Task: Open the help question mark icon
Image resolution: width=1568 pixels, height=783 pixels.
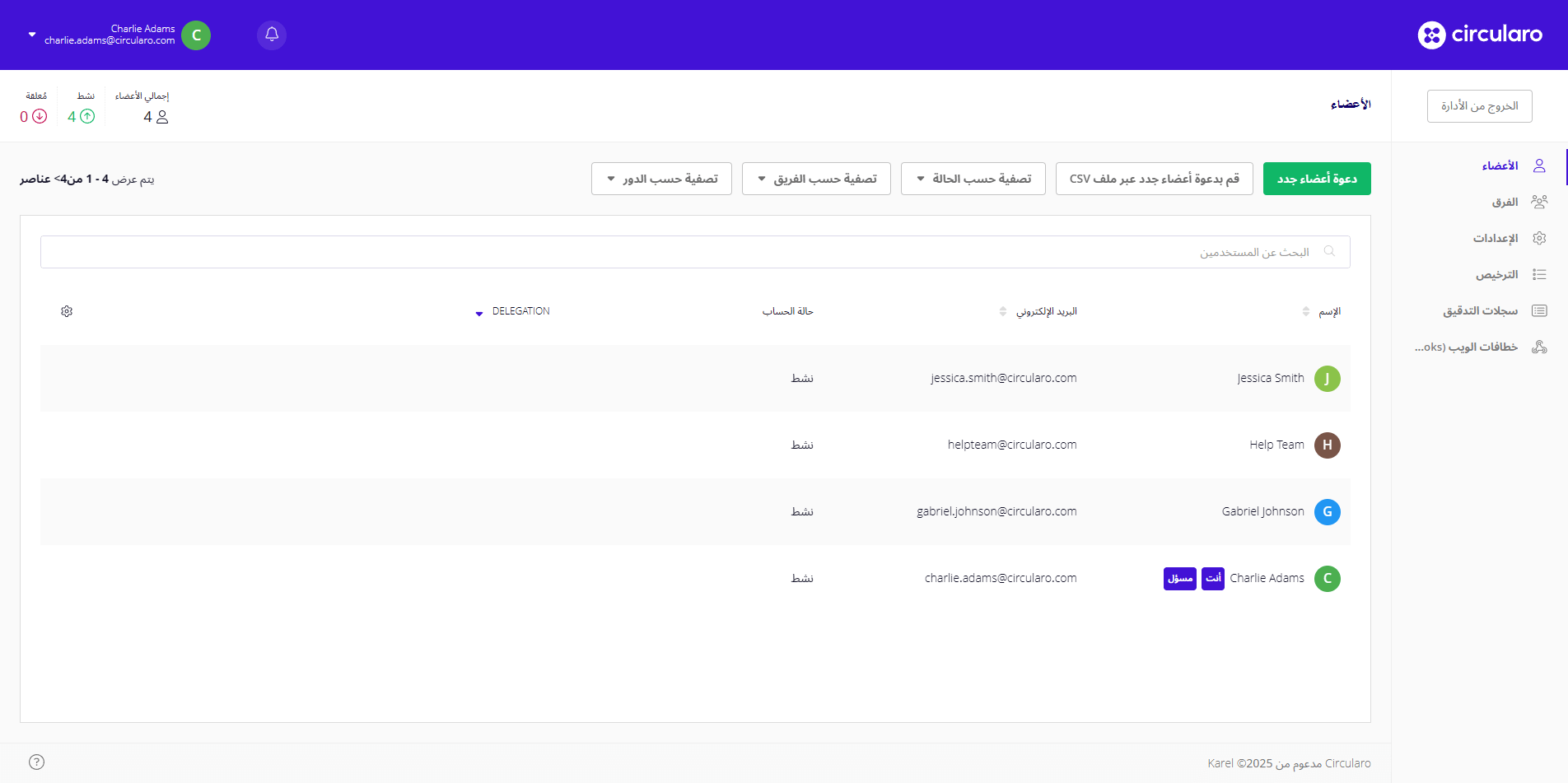Action: (36, 762)
